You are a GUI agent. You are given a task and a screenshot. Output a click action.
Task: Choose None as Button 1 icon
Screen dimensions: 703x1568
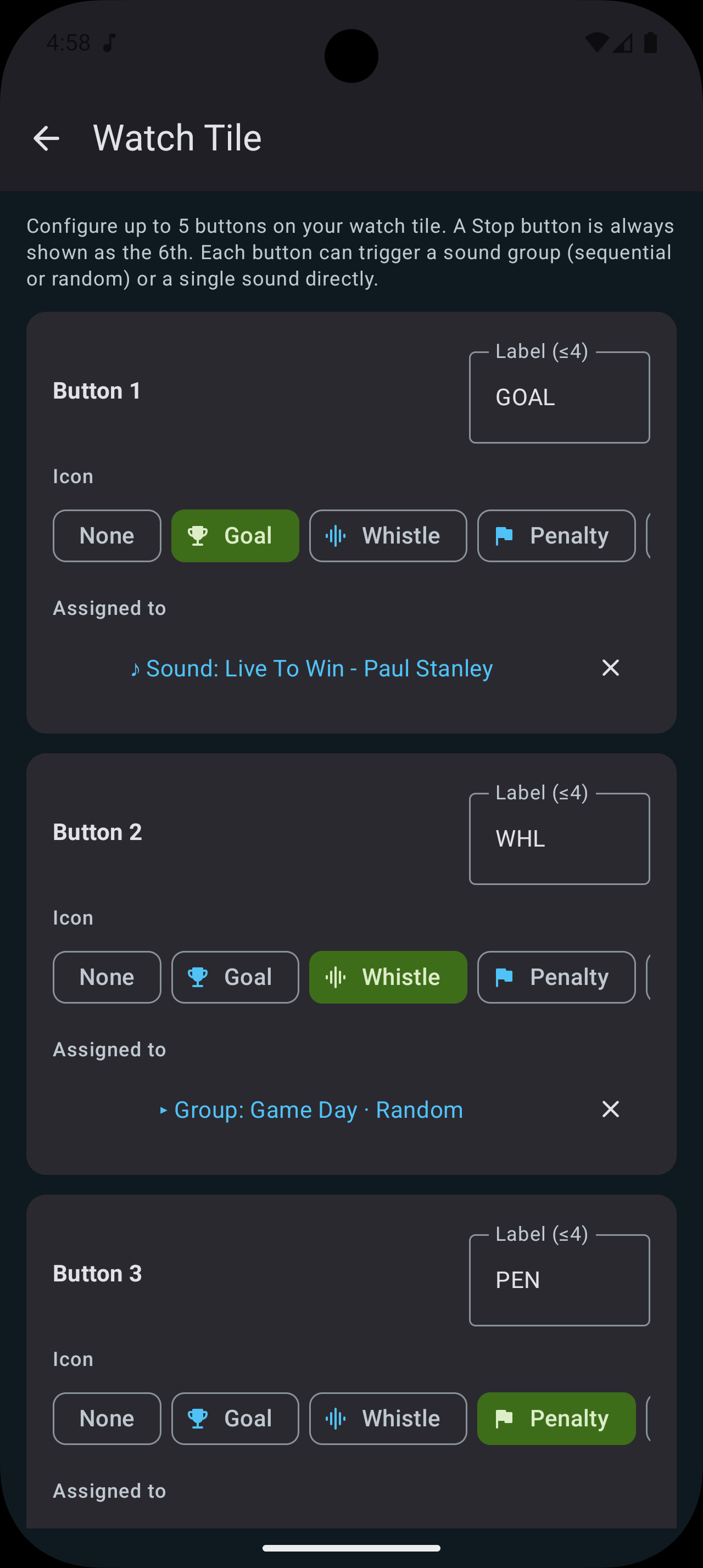coord(107,536)
